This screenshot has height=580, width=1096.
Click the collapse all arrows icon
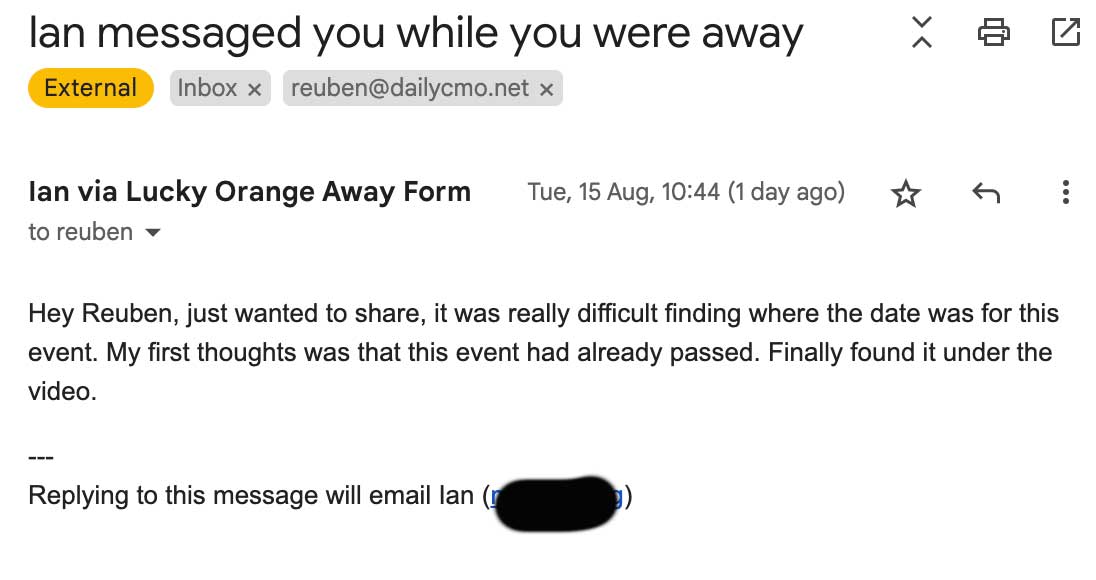point(922,33)
